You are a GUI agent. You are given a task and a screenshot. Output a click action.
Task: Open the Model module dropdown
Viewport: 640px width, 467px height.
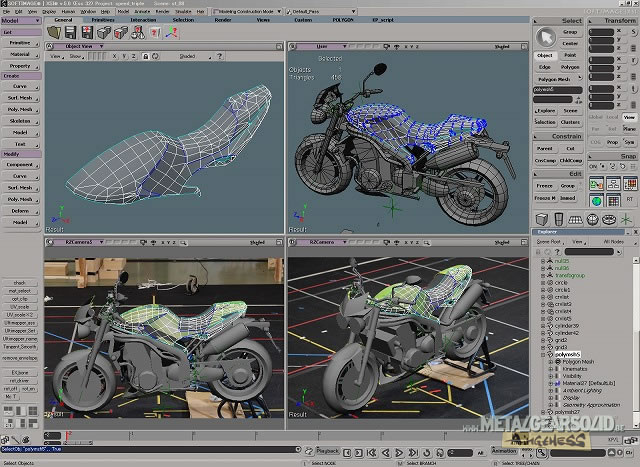[x=20, y=19]
